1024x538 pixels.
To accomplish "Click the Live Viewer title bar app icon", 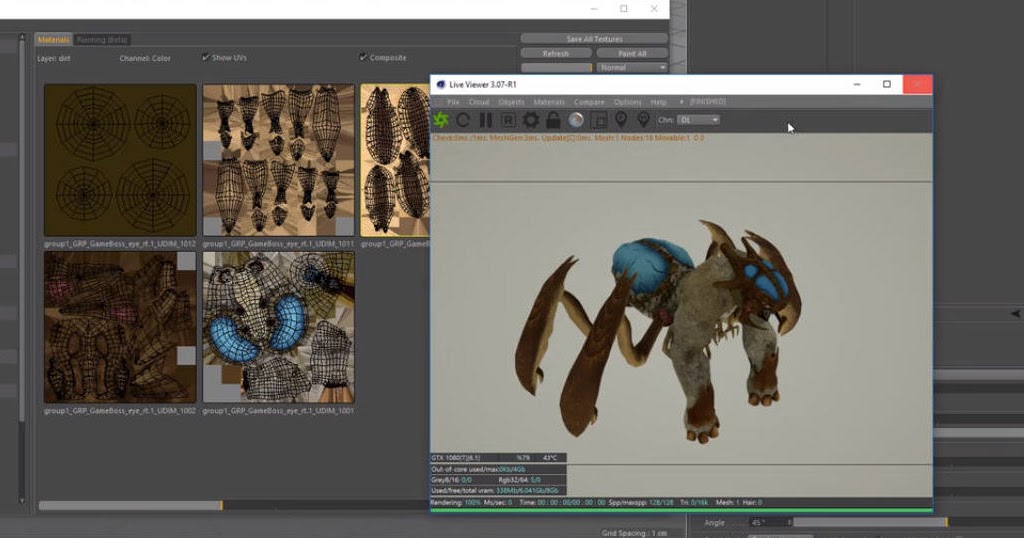I will pyautogui.click(x=440, y=85).
